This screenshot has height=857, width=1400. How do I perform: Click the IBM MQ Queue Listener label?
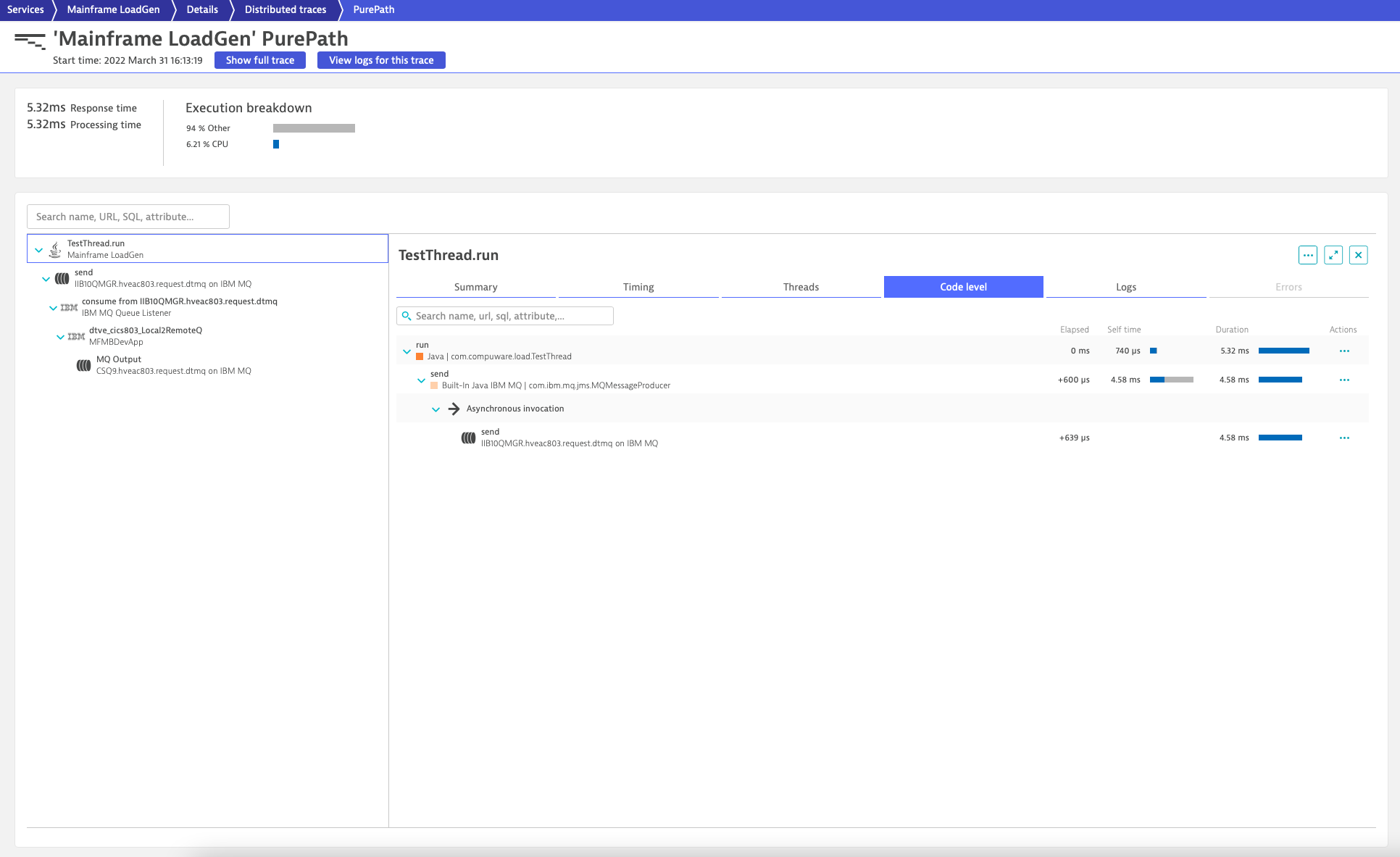tap(127, 313)
